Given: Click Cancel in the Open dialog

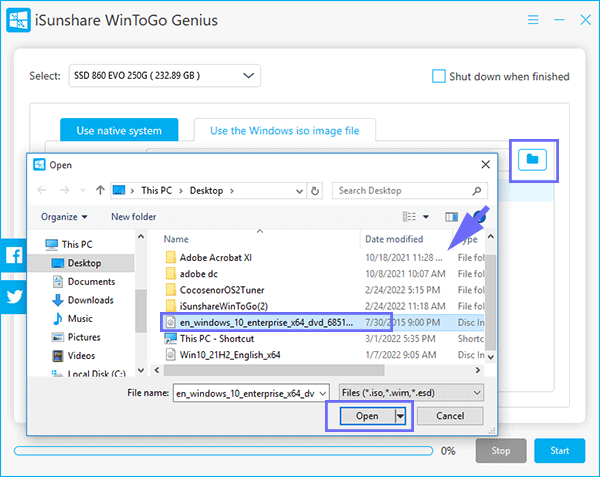Looking at the screenshot, I should pos(450,416).
